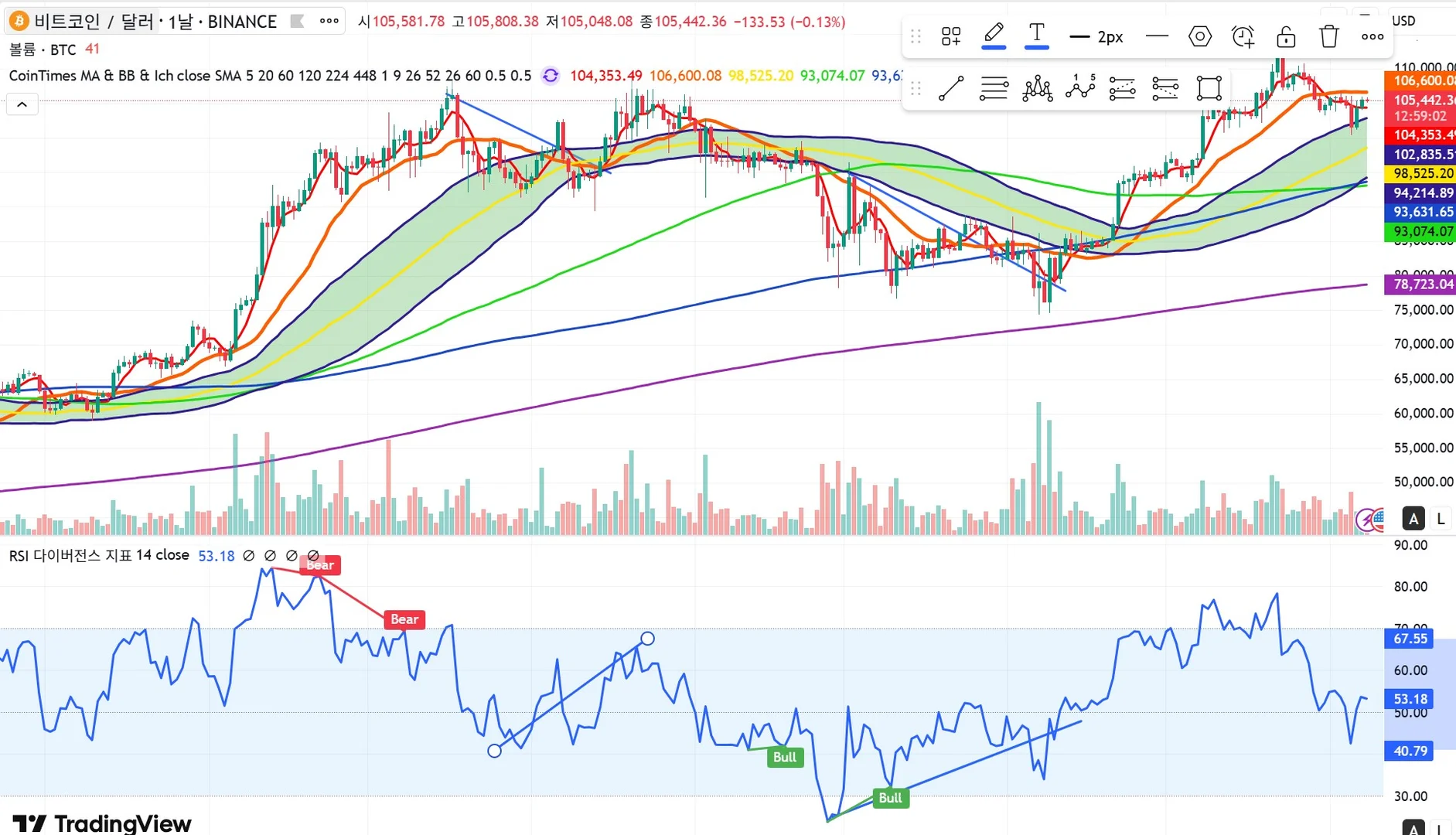This screenshot has width=1456, height=835.
Task: Click the low price 105,048.08 value
Action: 596,22
